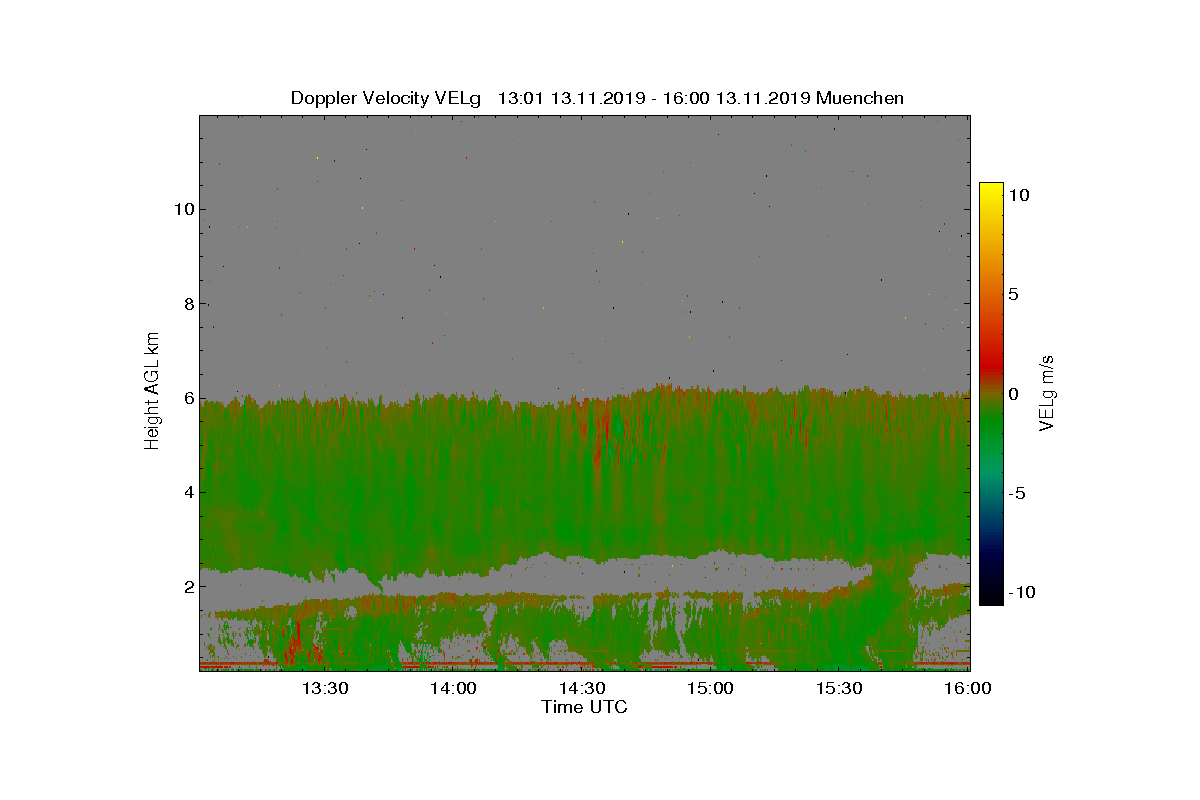
Task: Click the plot title 'Doppler Velocity VELg'
Action: pos(386,98)
